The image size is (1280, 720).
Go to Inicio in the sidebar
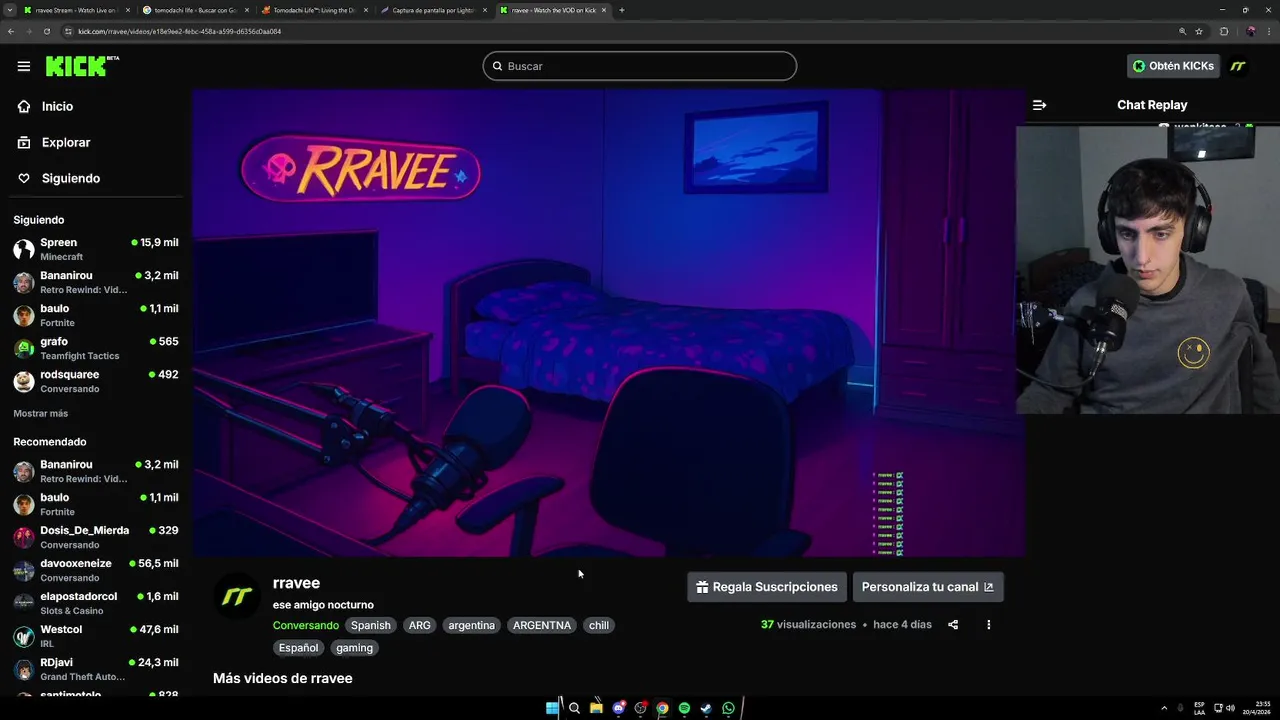coord(57,106)
